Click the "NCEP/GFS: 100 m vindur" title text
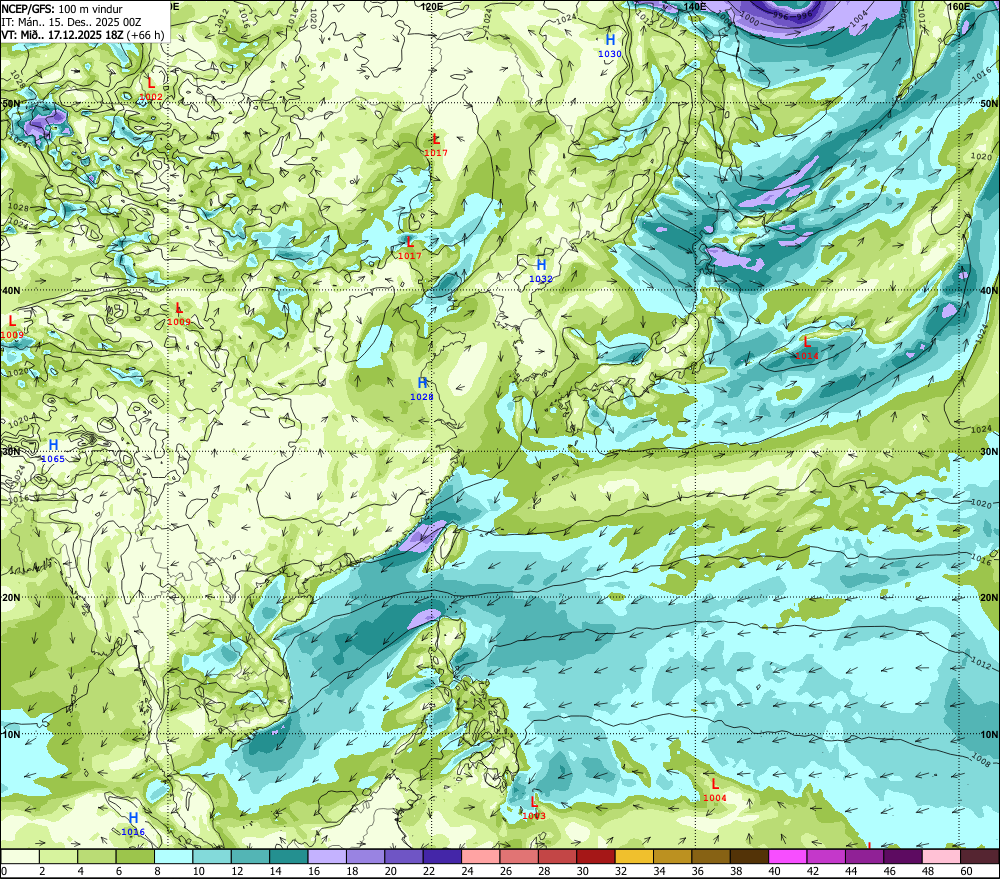 (x=62, y=9)
